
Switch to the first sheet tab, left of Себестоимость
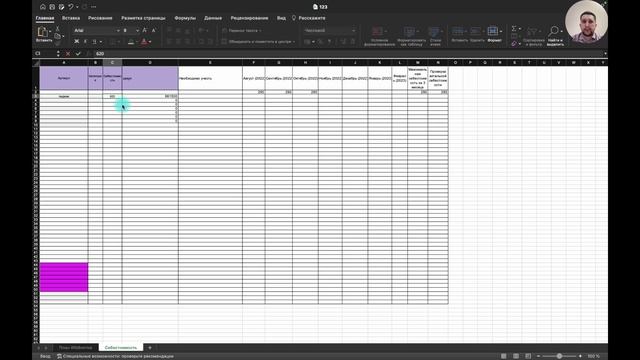pyautogui.click(x=75, y=348)
